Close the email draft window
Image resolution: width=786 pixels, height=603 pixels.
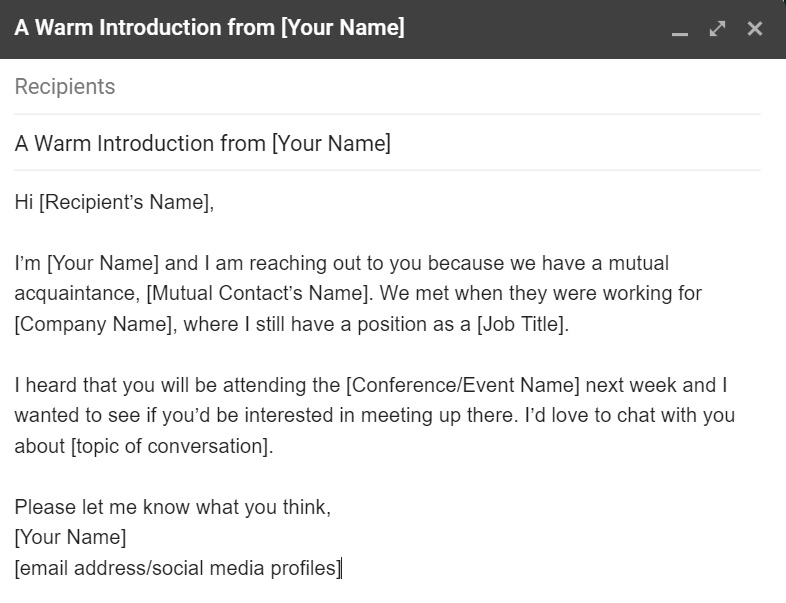point(755,29)
